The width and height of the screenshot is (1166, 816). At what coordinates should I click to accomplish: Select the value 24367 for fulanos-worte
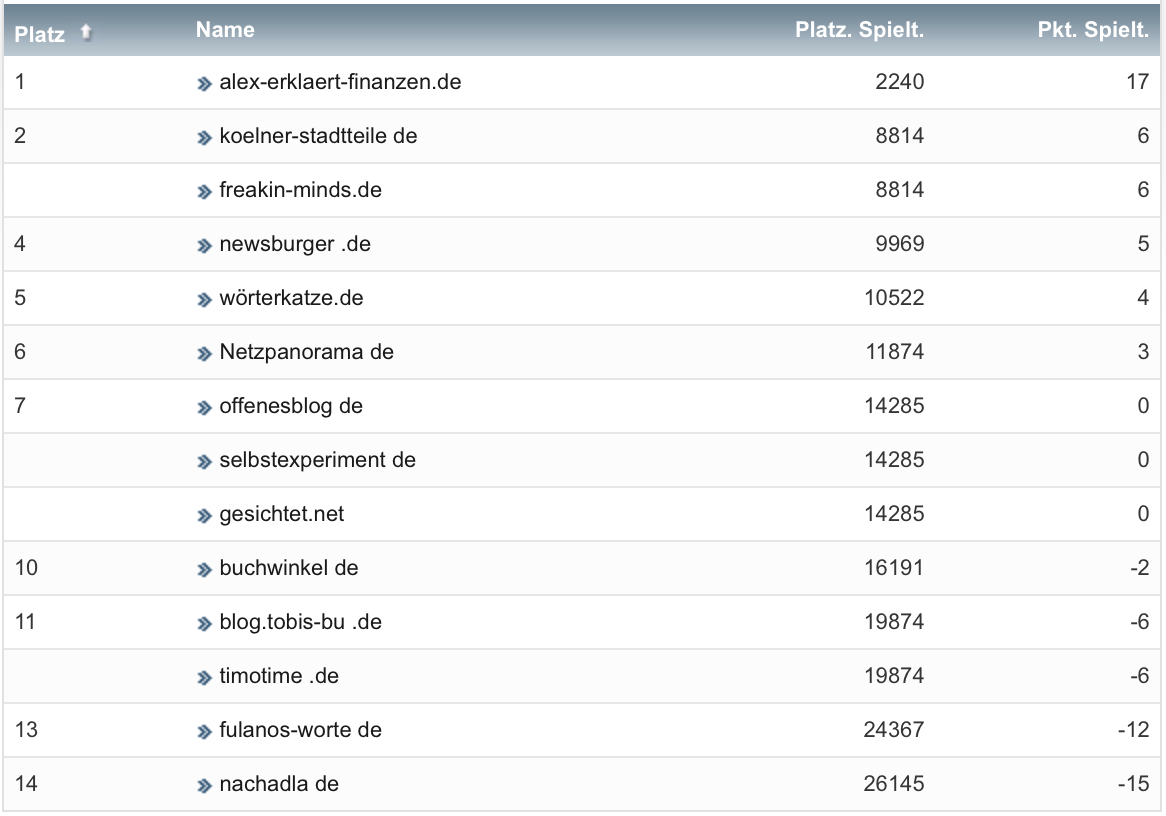[x=894, y=730]
